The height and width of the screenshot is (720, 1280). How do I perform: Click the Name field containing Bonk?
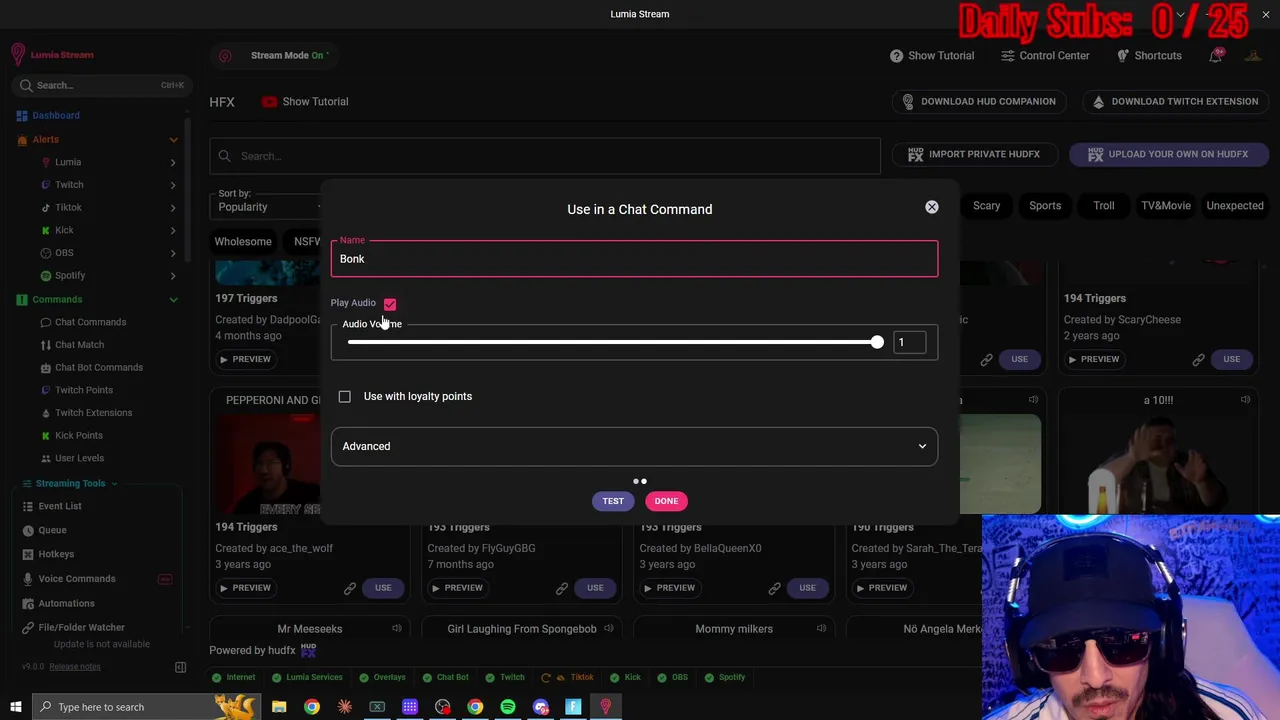[634, 259]
